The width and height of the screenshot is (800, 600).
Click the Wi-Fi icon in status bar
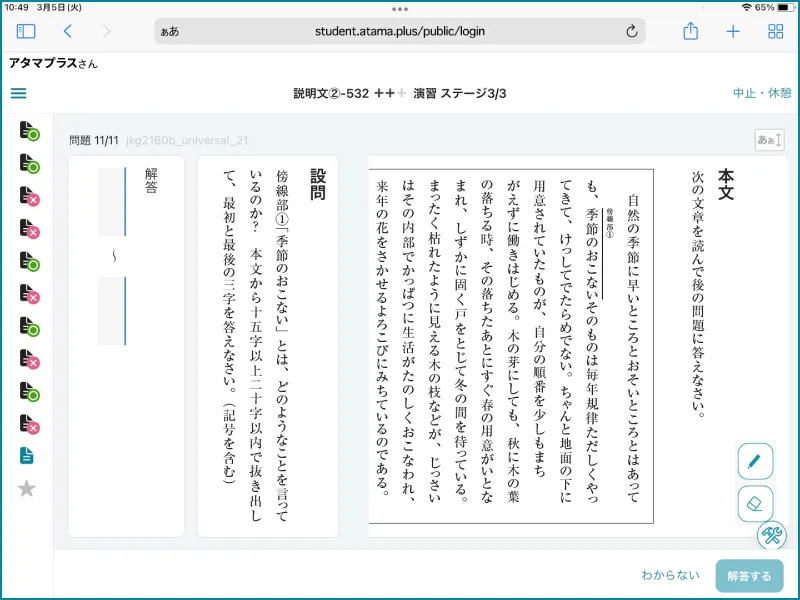746,8
